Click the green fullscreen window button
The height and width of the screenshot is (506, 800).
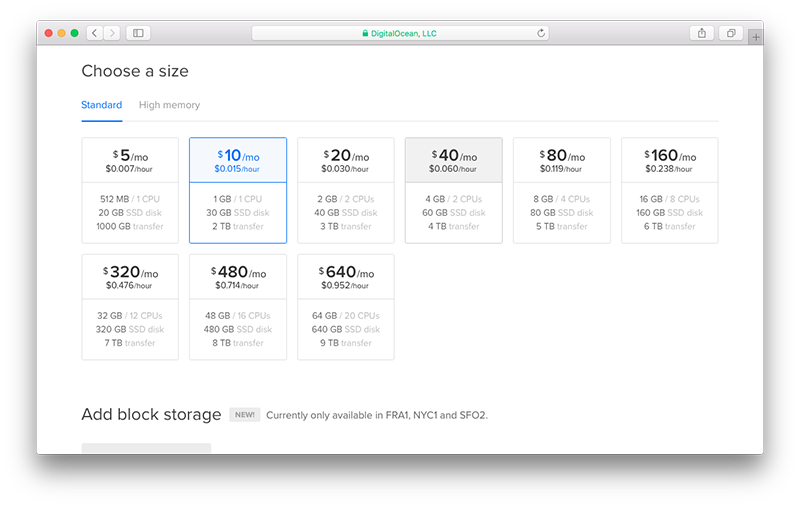point(74,33)
